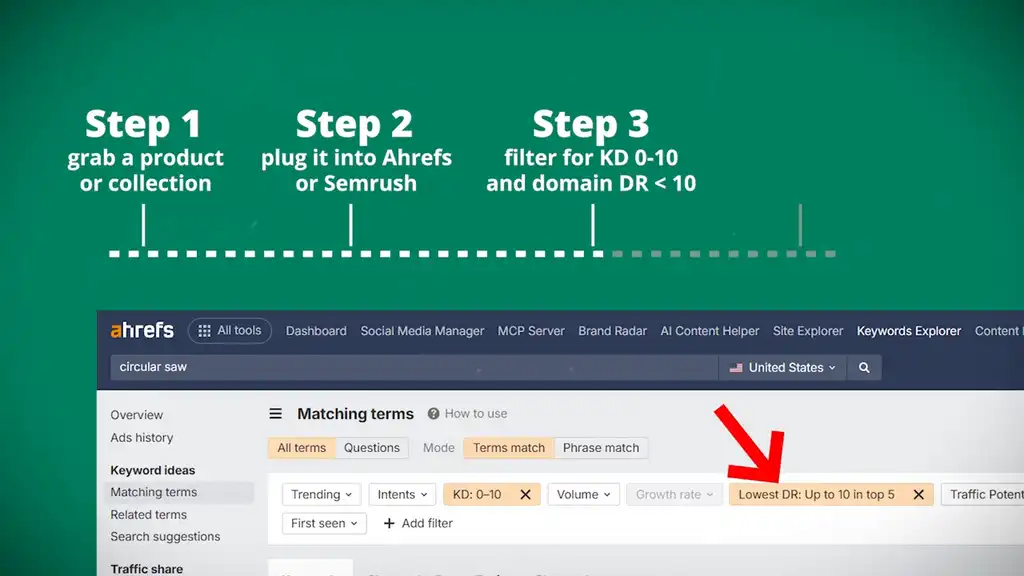
Task: Click the Ahrefs logo
Action: [142, 330]
